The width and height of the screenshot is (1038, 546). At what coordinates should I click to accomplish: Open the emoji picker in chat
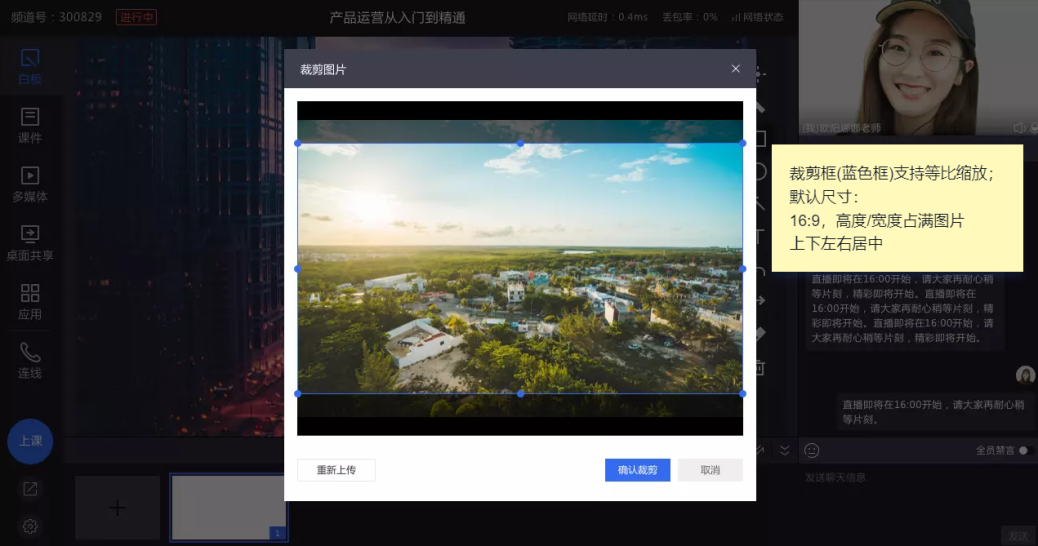click(x=812, y=451)
